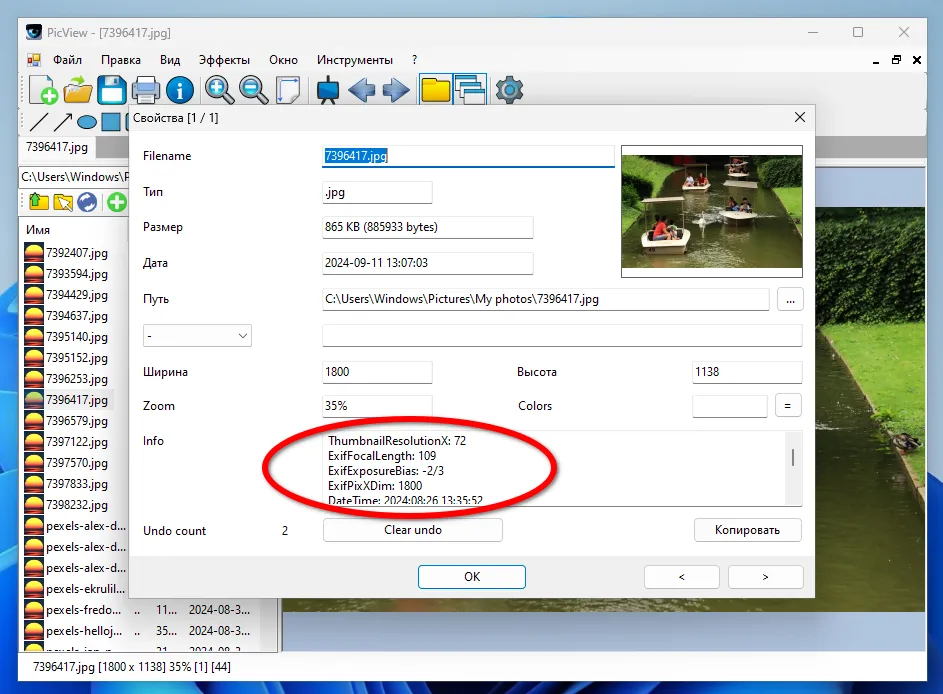Select 7395140.jpg in the file list

76,337
